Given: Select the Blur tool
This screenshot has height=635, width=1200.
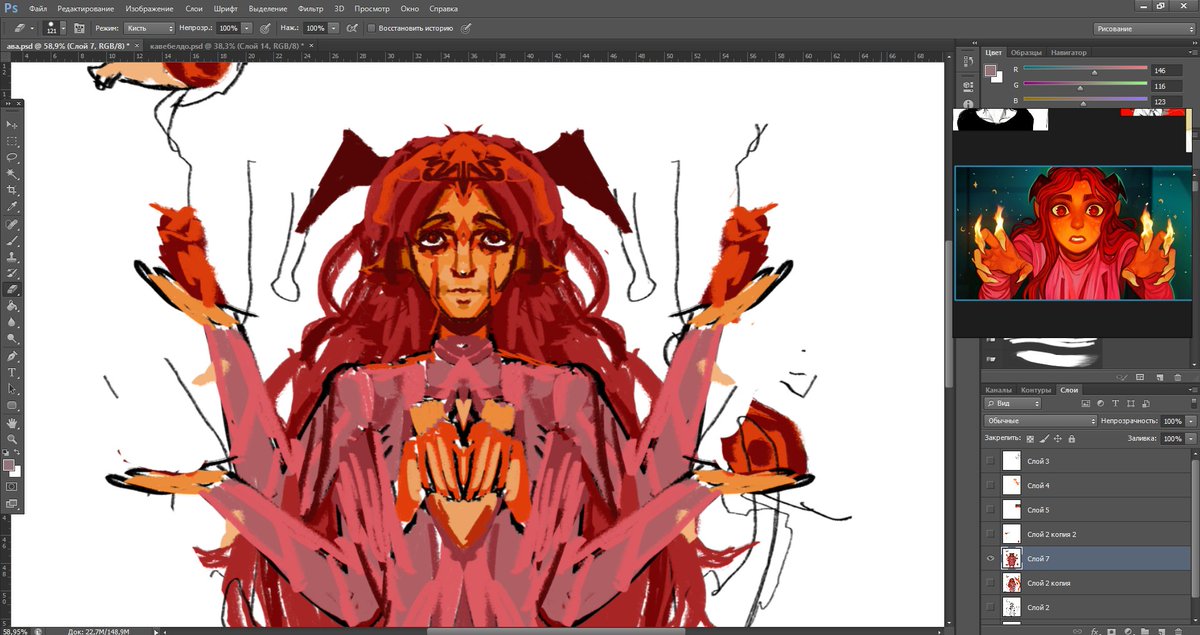Looking at the screenshot, I should pos(12,323).
